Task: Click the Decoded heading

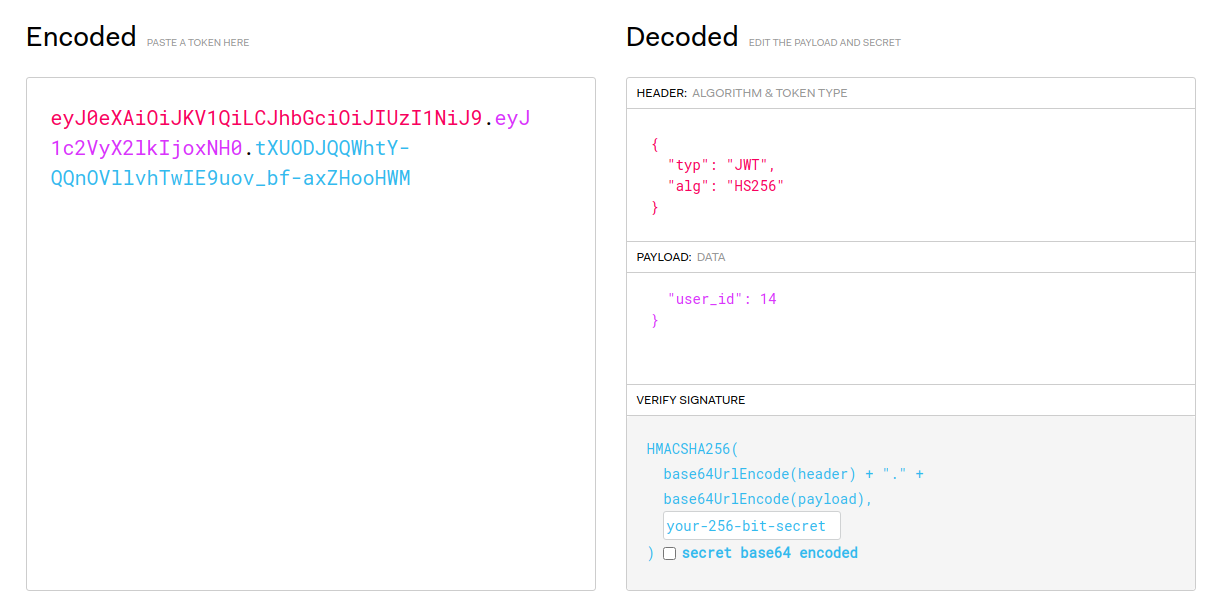Action: (x=682, y=37)
